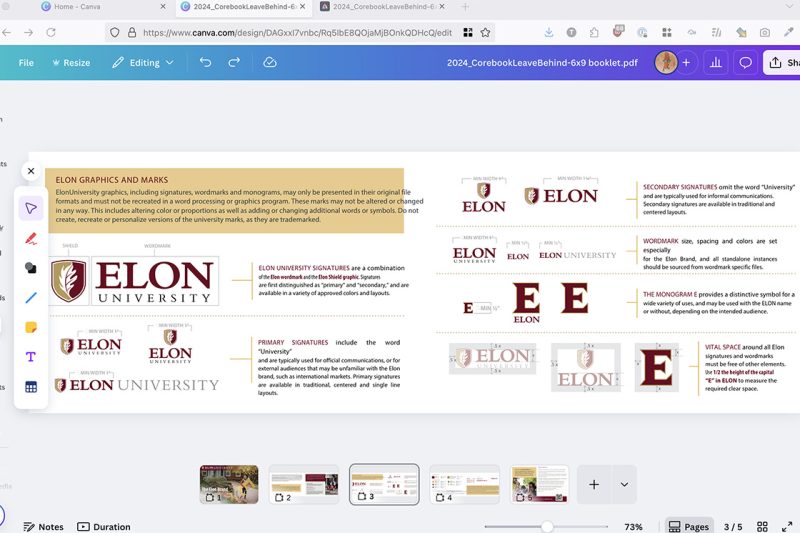Select the large Elon University signature logo
This screenshot has height=533, width=800.
135,281
